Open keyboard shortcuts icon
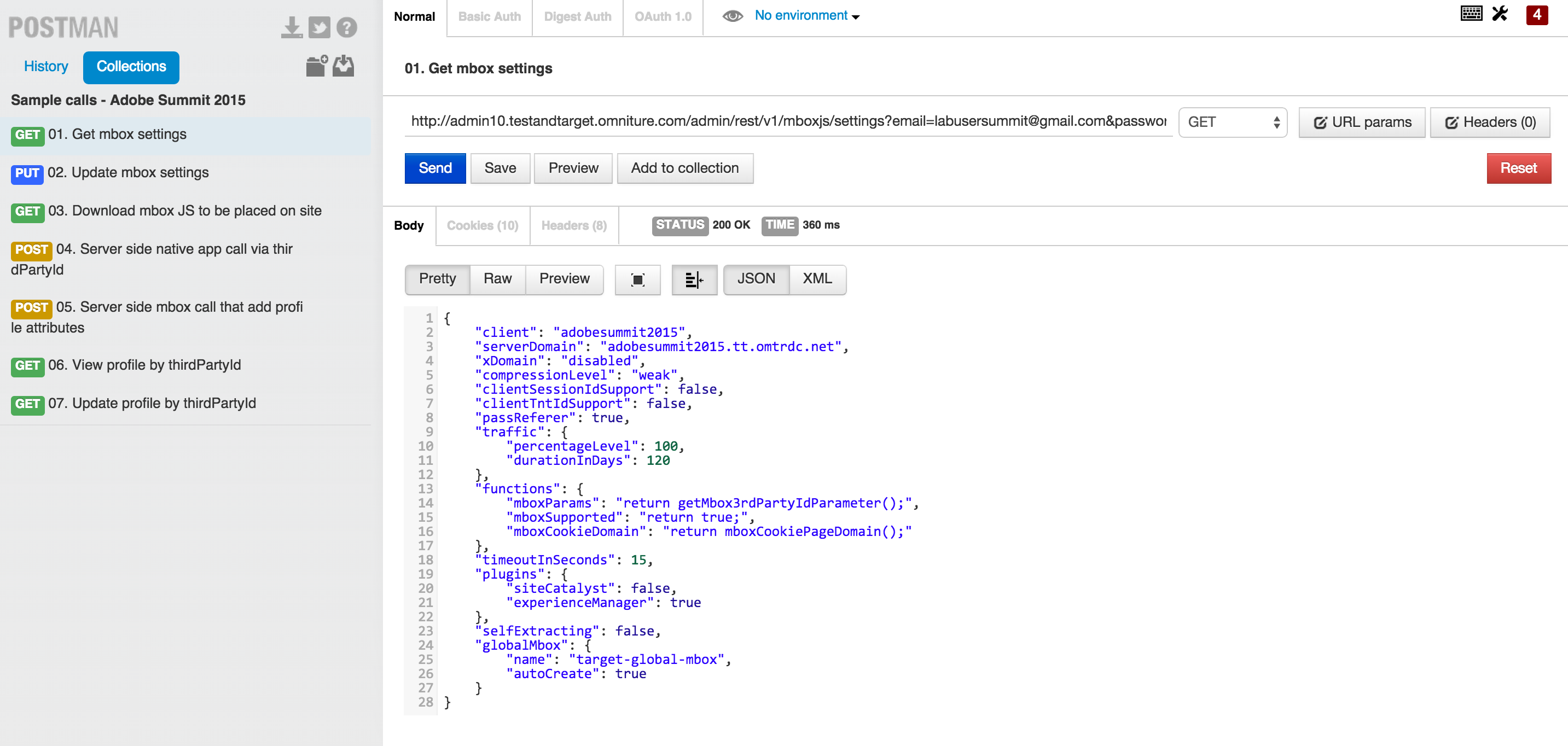Viewport: 1568px width, 746px height. click(x=1471, y=14)
